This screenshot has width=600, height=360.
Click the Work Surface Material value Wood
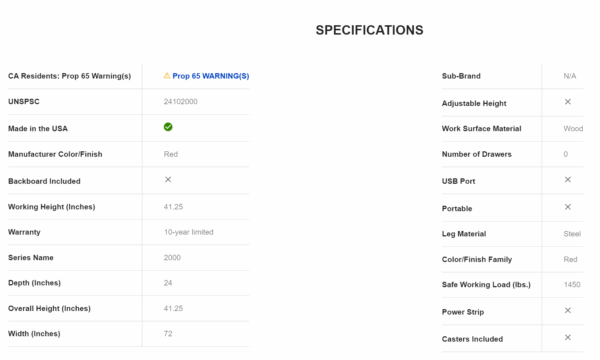click(573, 129)
